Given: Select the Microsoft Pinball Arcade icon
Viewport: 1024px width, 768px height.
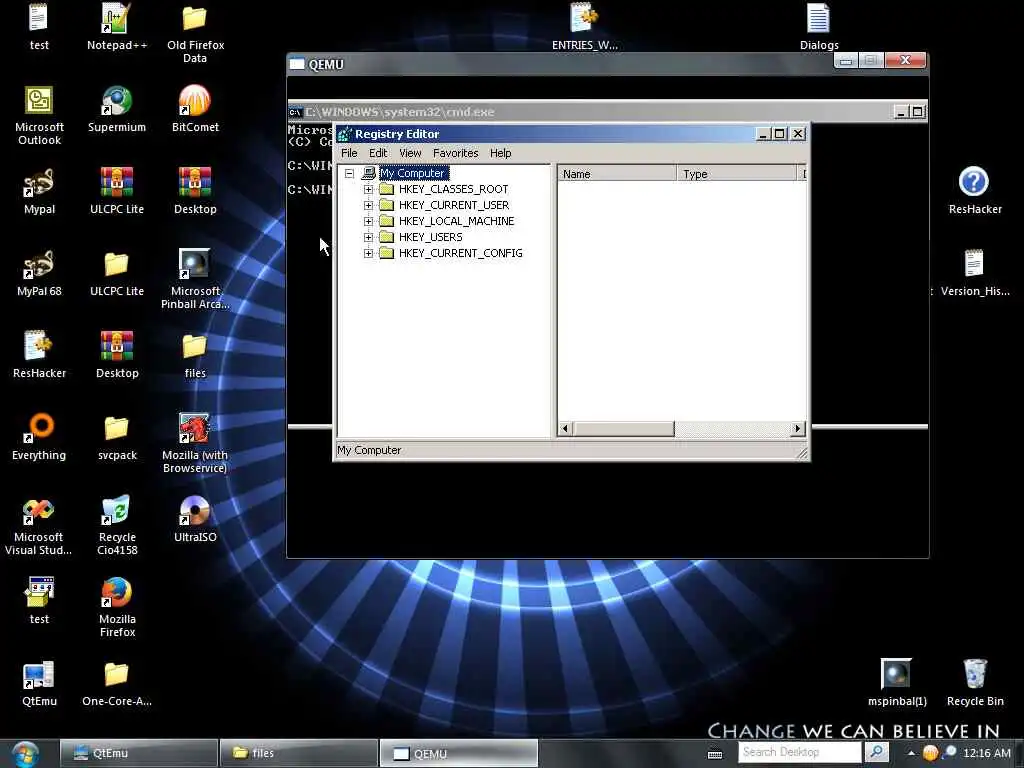Looking at the screenshot, I should tap(195, 279).
